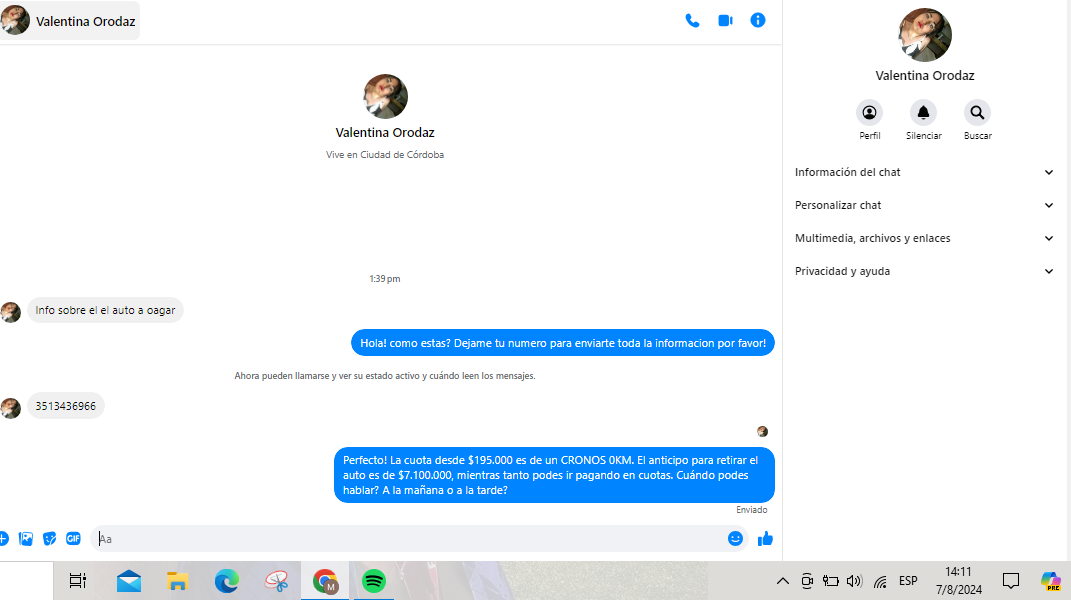
Task: Click the plus icon for more actions
Action: 3,538
